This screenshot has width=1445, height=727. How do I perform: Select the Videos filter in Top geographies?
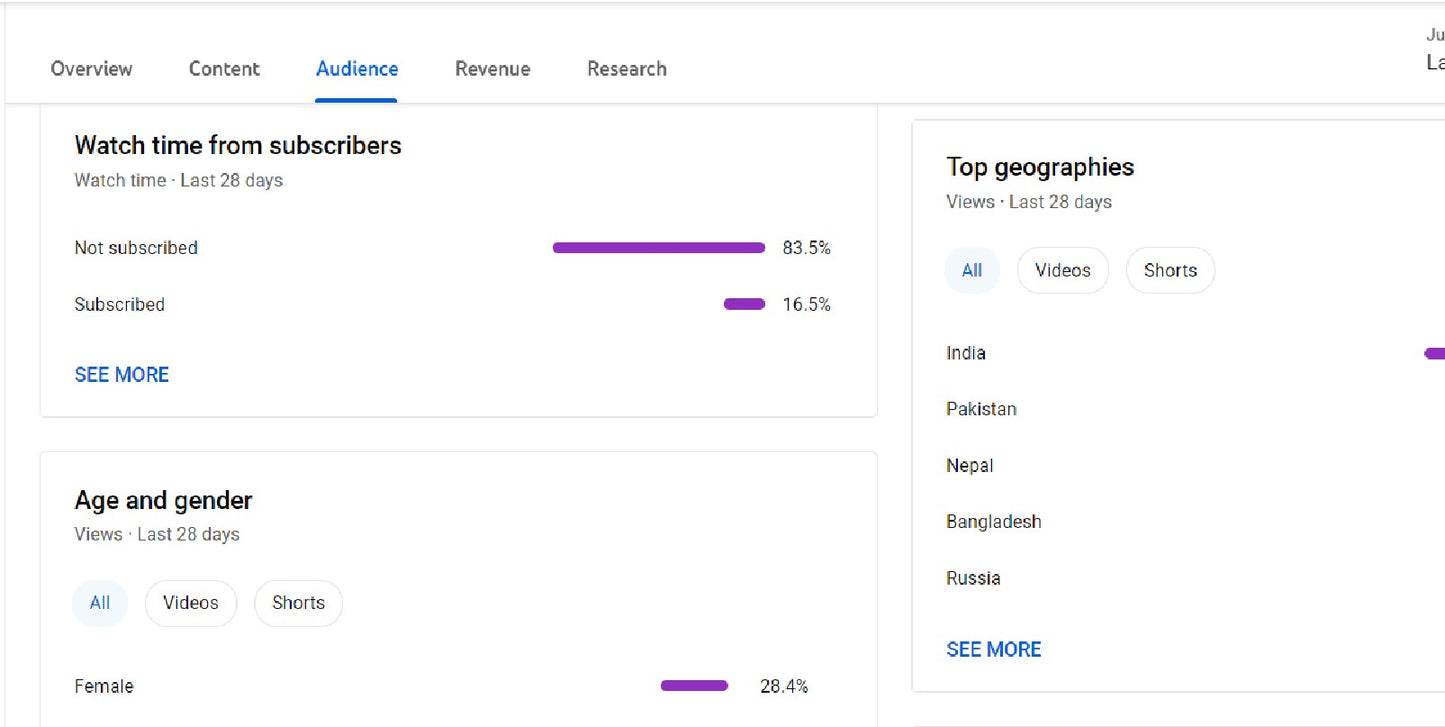(x=1062, y=270)
